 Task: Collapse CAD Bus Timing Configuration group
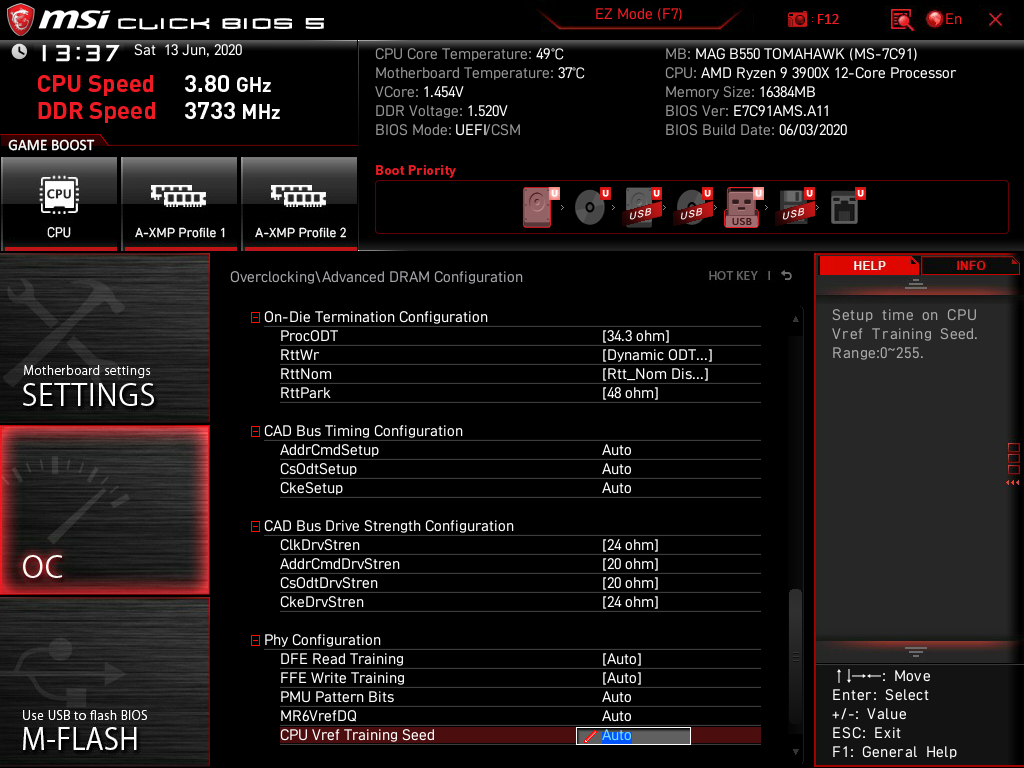click(x=255, y=432)
